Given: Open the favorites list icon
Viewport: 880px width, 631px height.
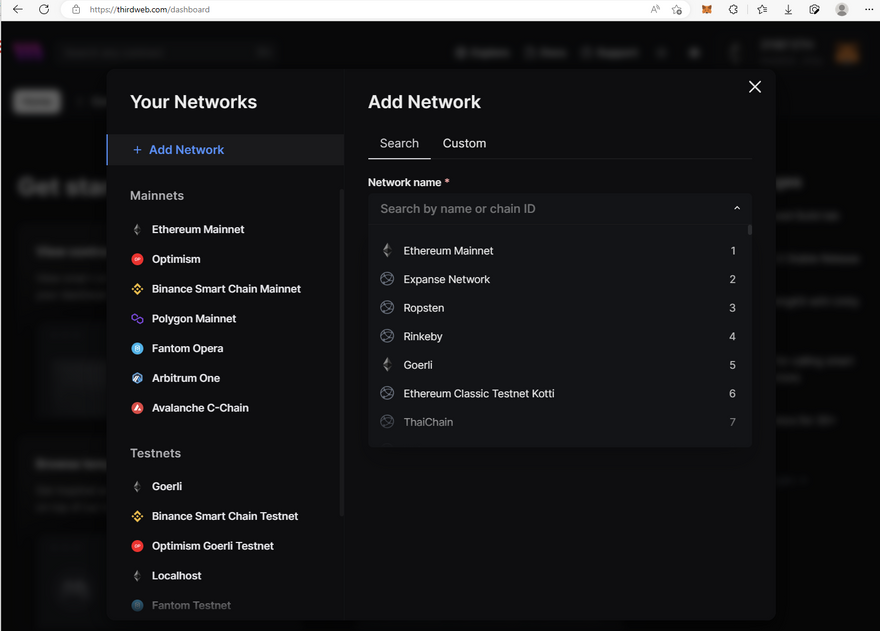Looking at the screenshot, I should coord(762,10).
